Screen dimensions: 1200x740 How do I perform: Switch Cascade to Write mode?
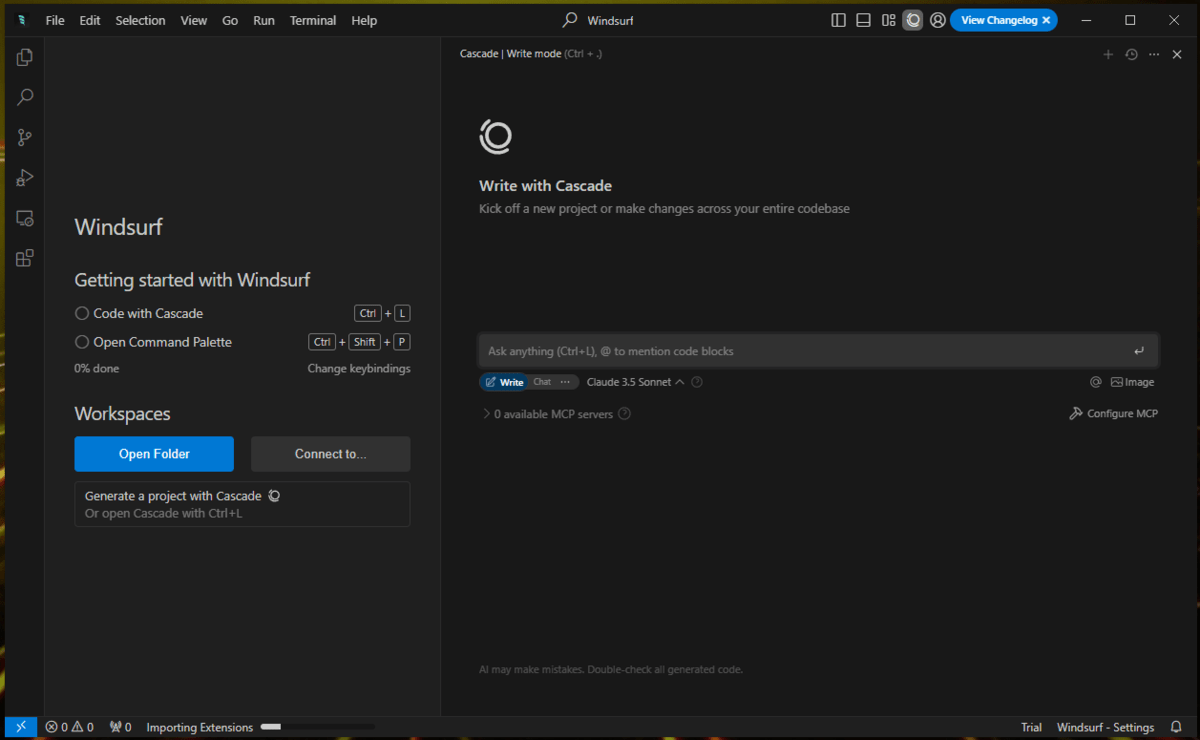504,382
